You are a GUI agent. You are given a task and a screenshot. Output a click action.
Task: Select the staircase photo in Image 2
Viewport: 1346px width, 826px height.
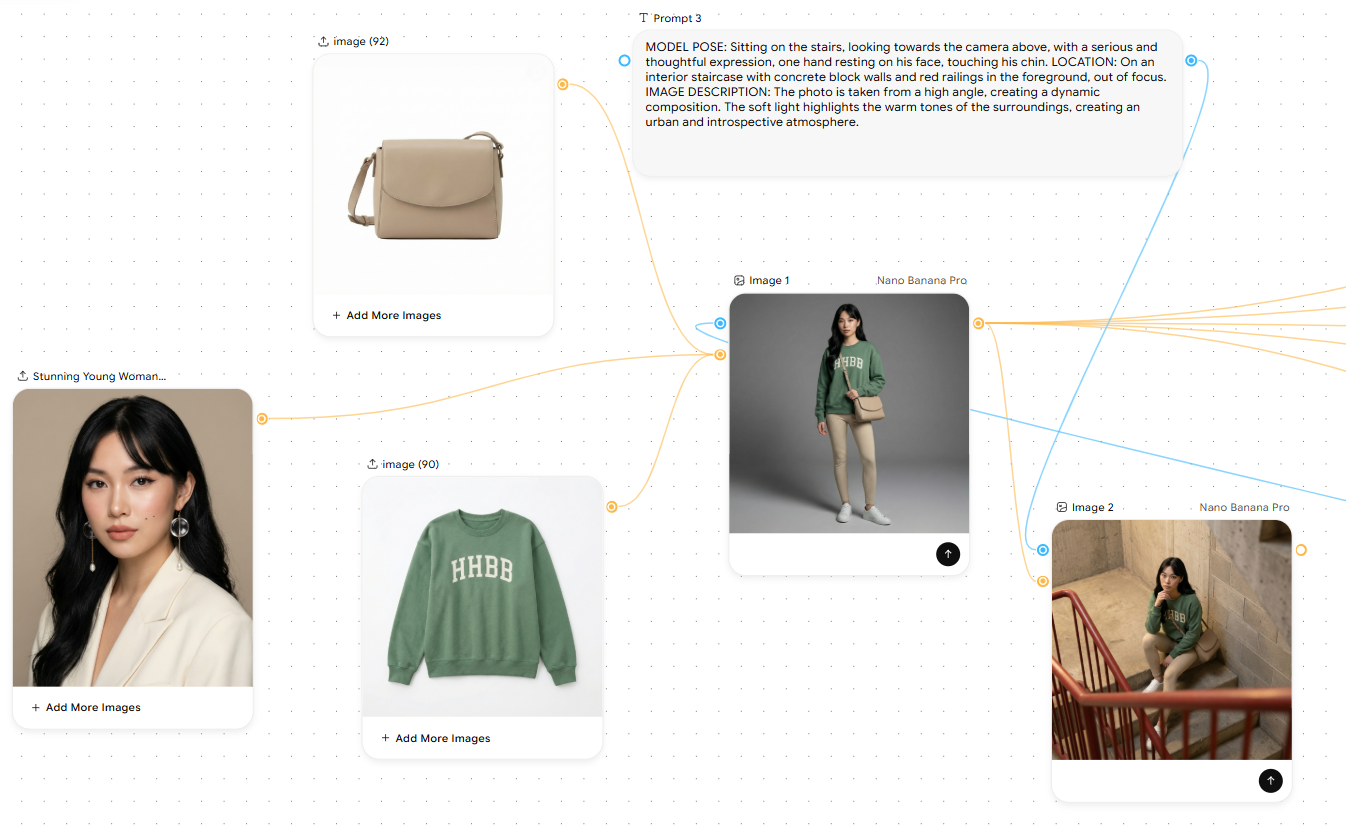[x=1171, y=640]
